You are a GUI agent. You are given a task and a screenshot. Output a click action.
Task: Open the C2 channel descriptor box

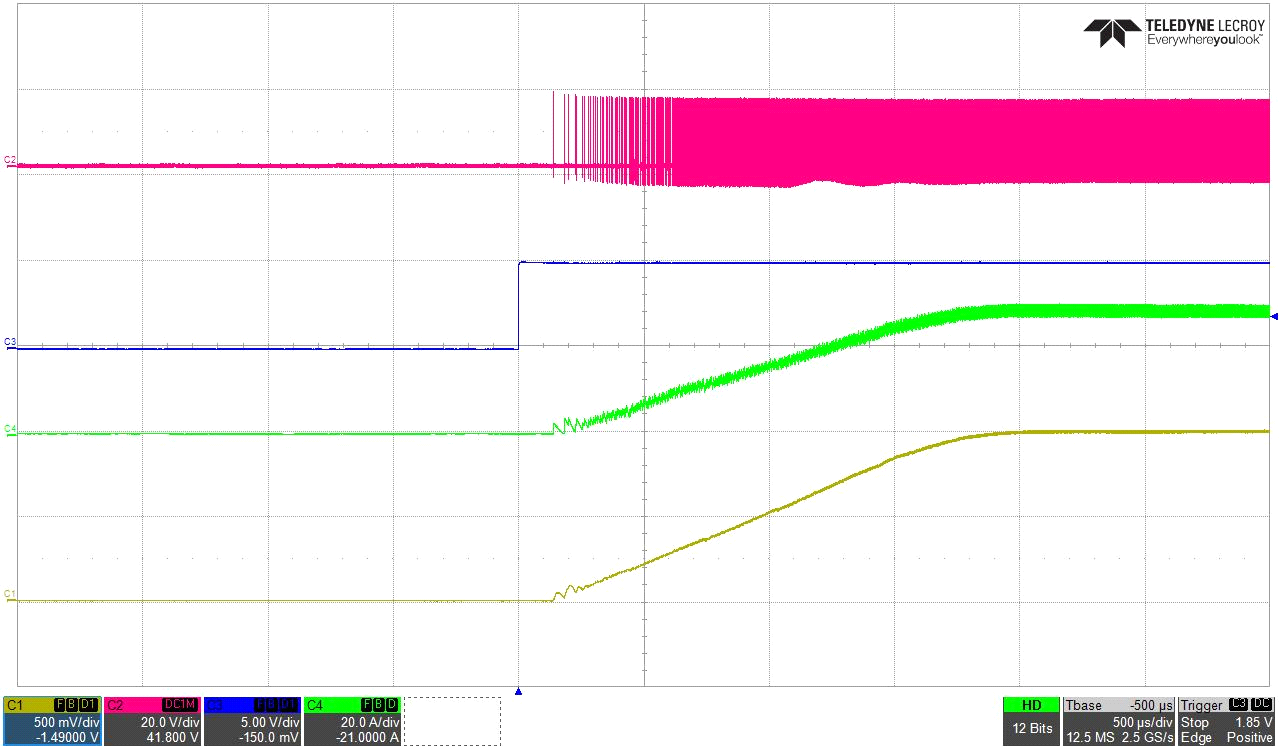[x=152, y=721]
